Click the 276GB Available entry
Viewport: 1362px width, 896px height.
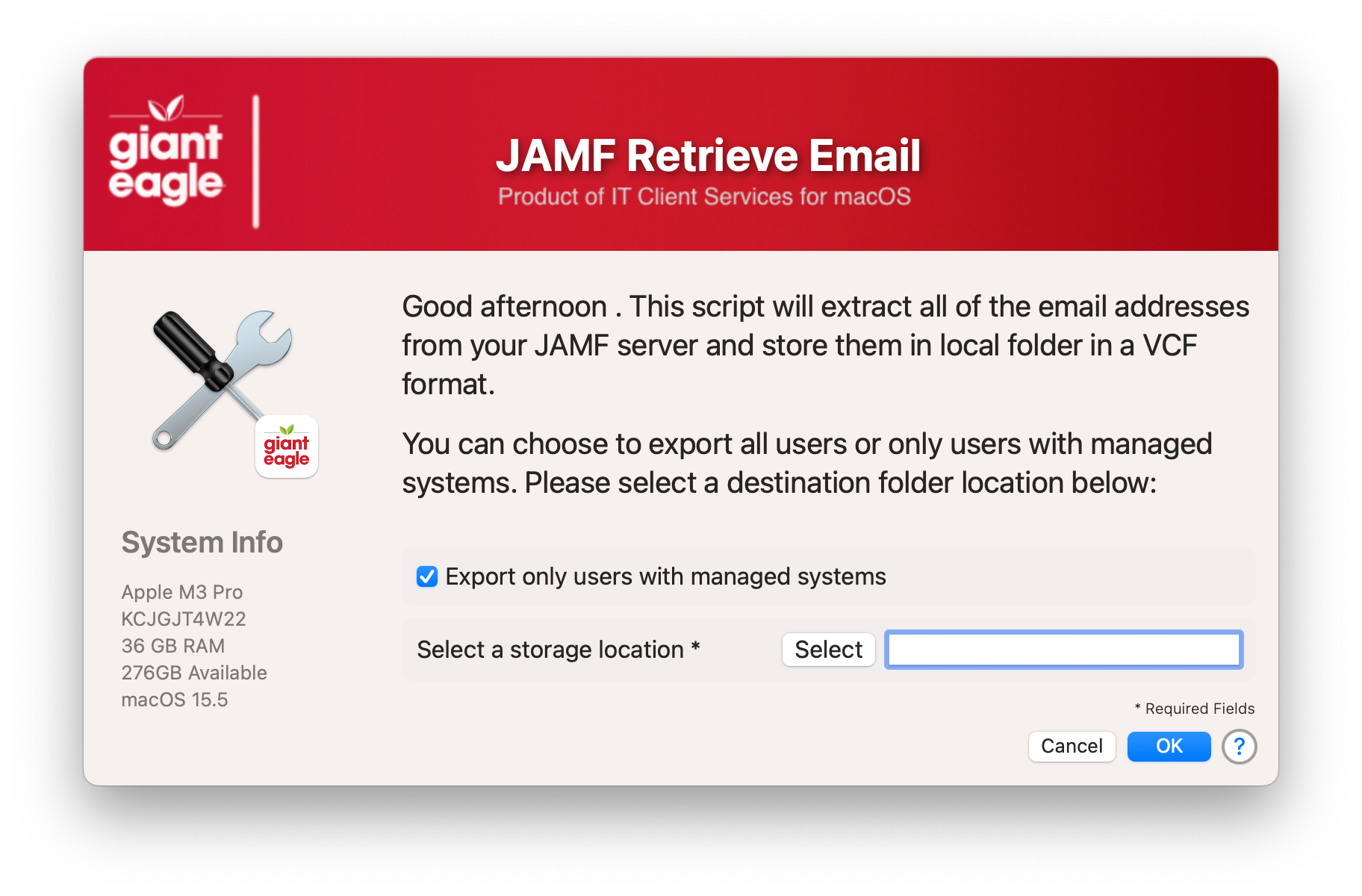[194, 673]
